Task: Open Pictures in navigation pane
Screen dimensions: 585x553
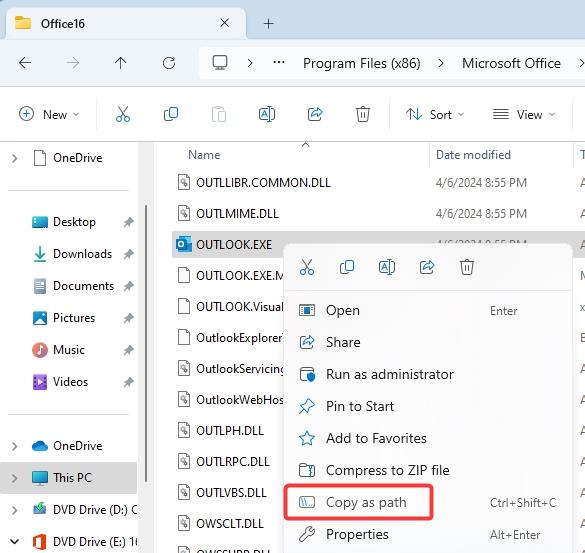Action: [x=74, y=318]
